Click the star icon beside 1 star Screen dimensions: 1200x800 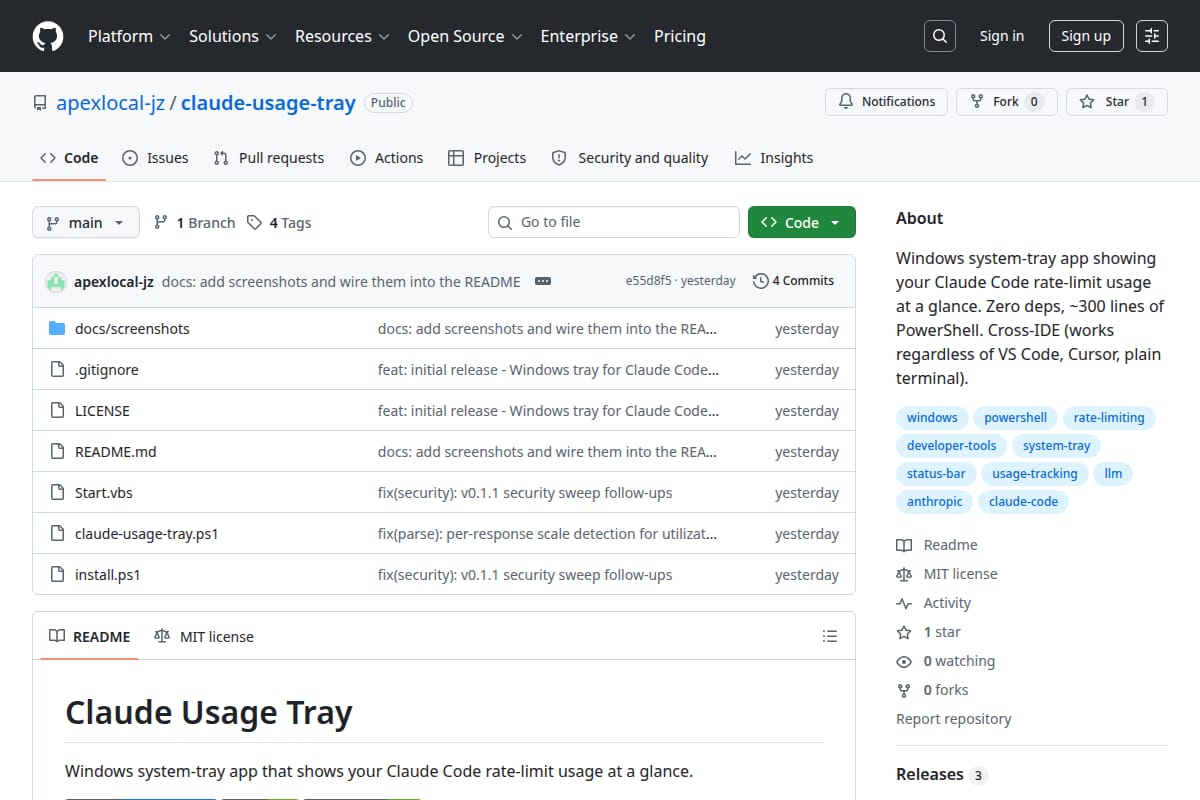click(x=904, y=632)
